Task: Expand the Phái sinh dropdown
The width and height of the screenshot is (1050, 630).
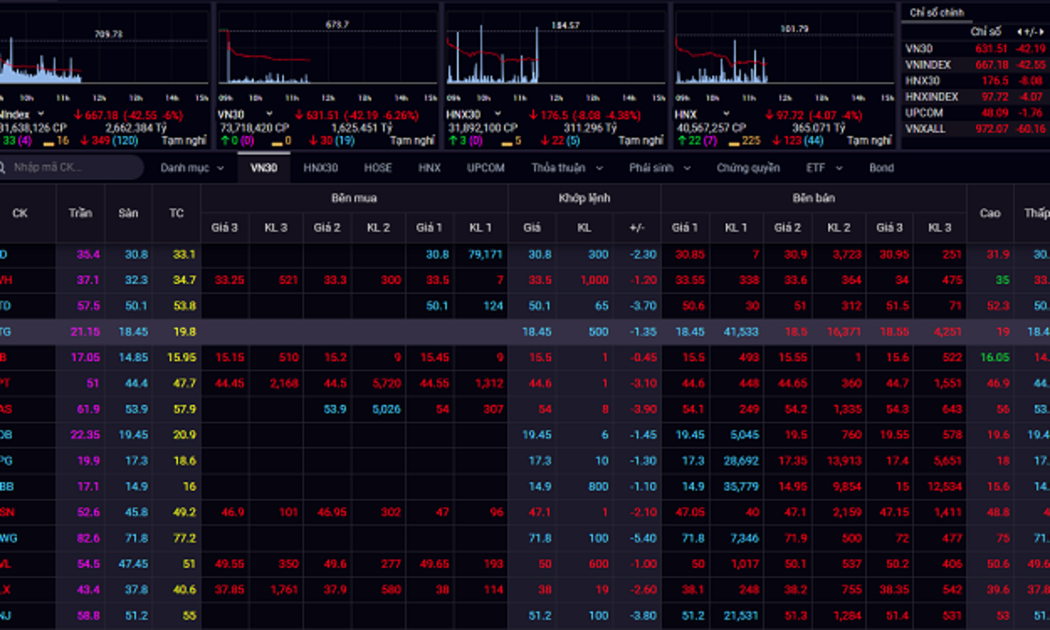Action: coord(660,168)
